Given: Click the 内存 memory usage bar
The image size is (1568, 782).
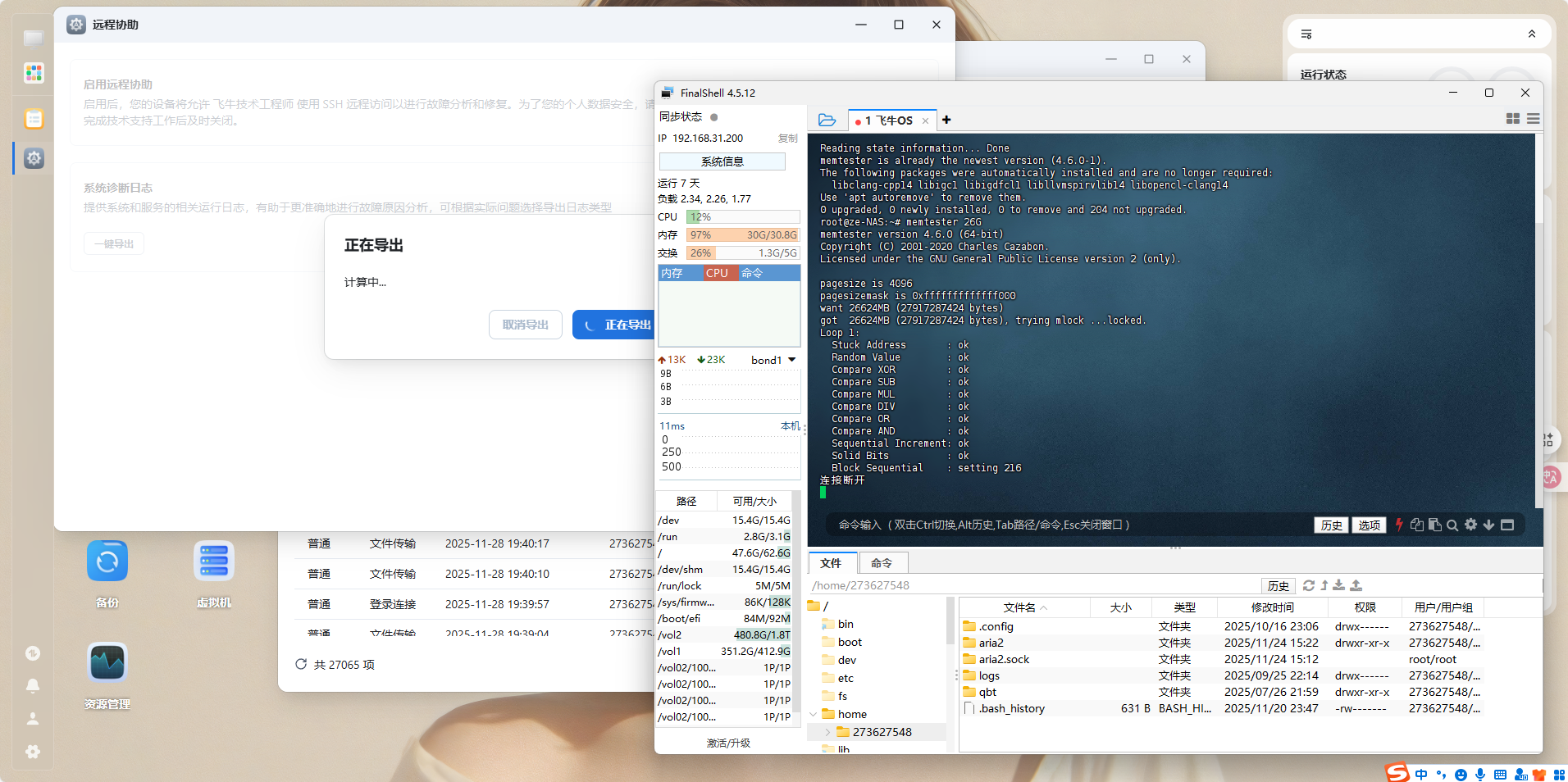Looking at the screenshot, I should point(743,235).
